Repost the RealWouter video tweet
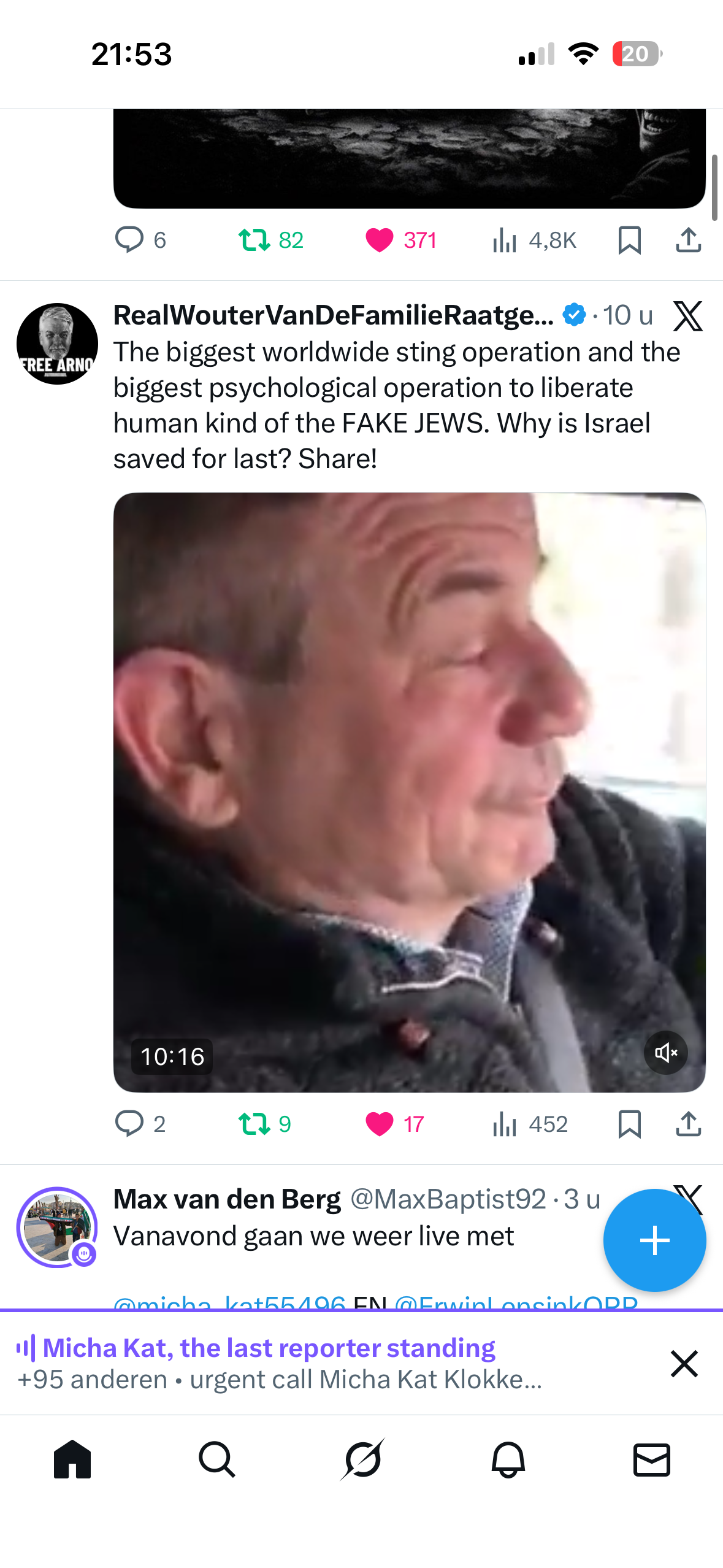 click(x=264, y=1124)
